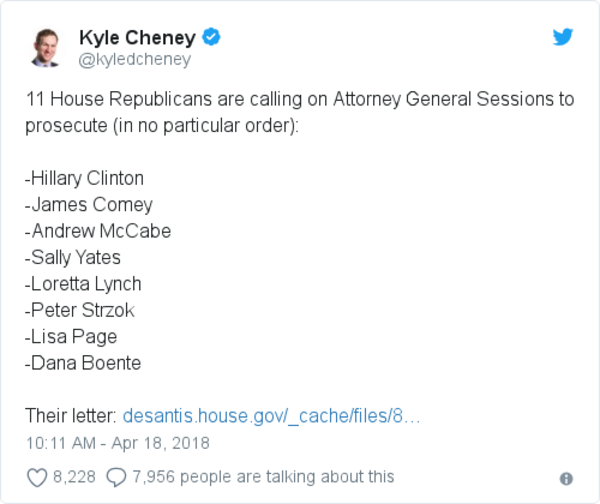
Task: Open the tweet info icon
Action: click(x=566, y=478)
